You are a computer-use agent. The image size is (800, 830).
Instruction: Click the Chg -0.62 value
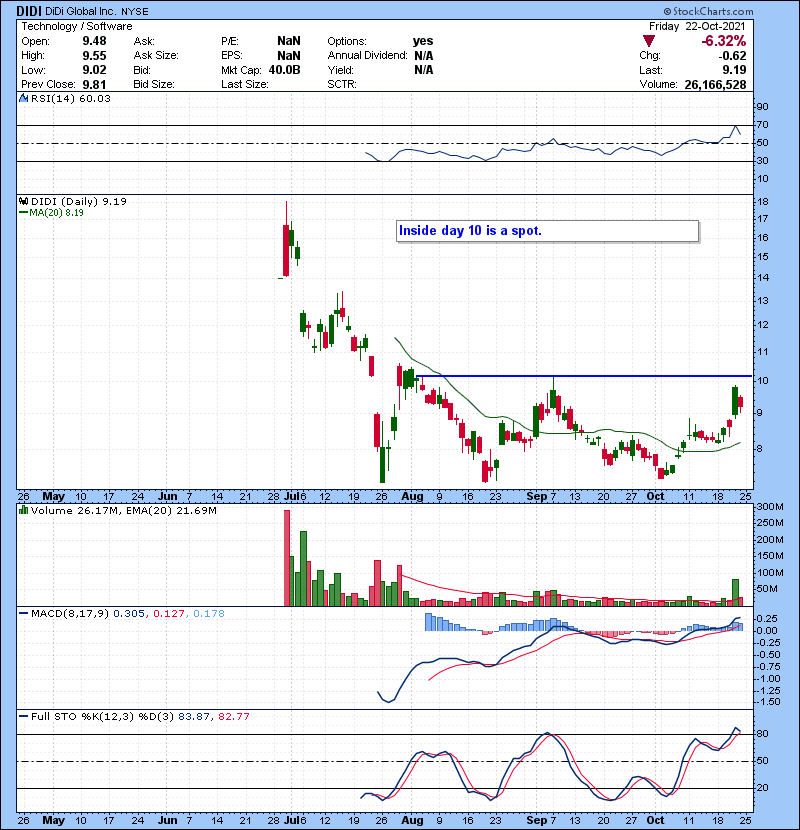(x=732, y=56)
